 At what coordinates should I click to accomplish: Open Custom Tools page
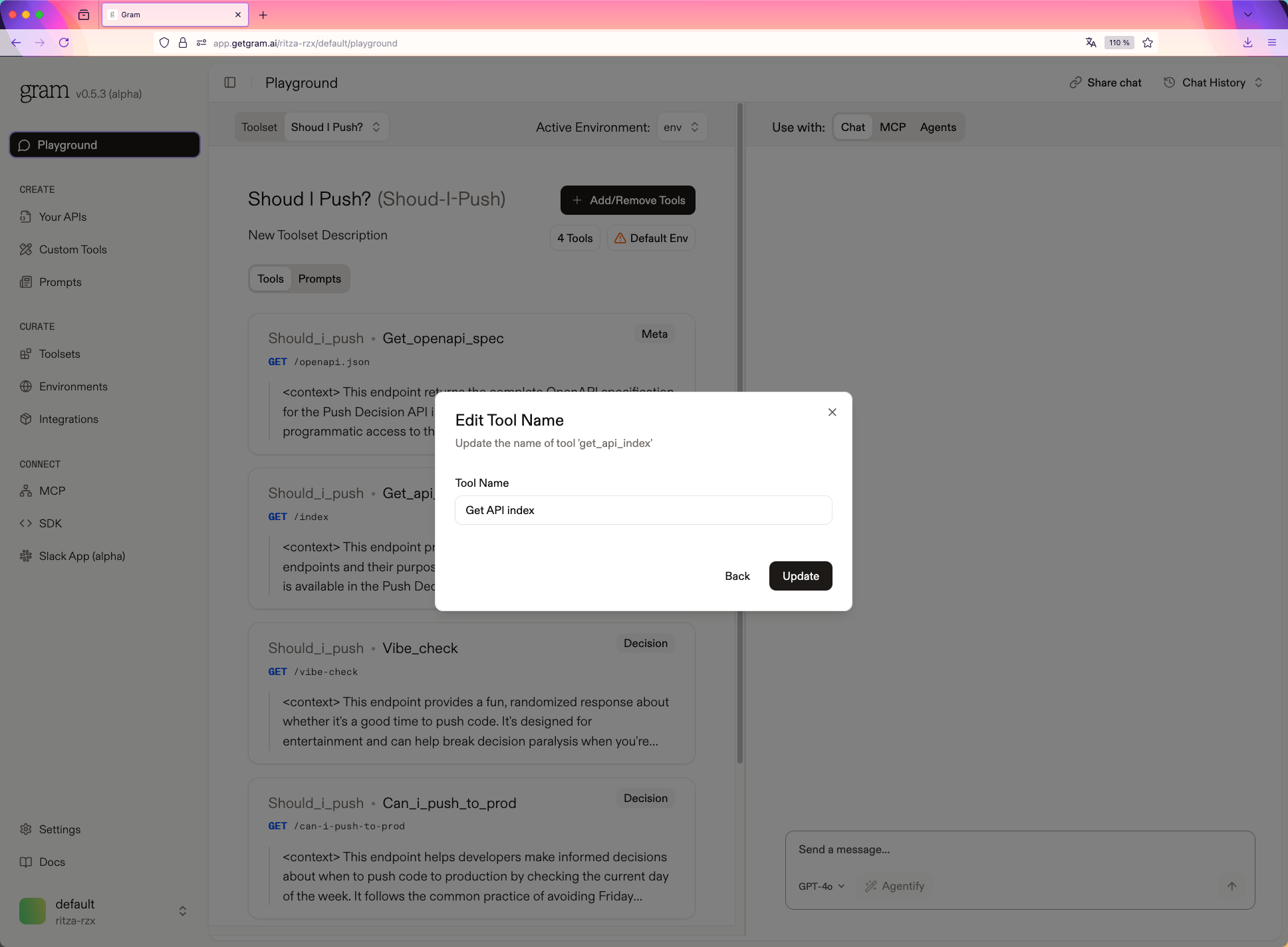[x=63, y=249]
